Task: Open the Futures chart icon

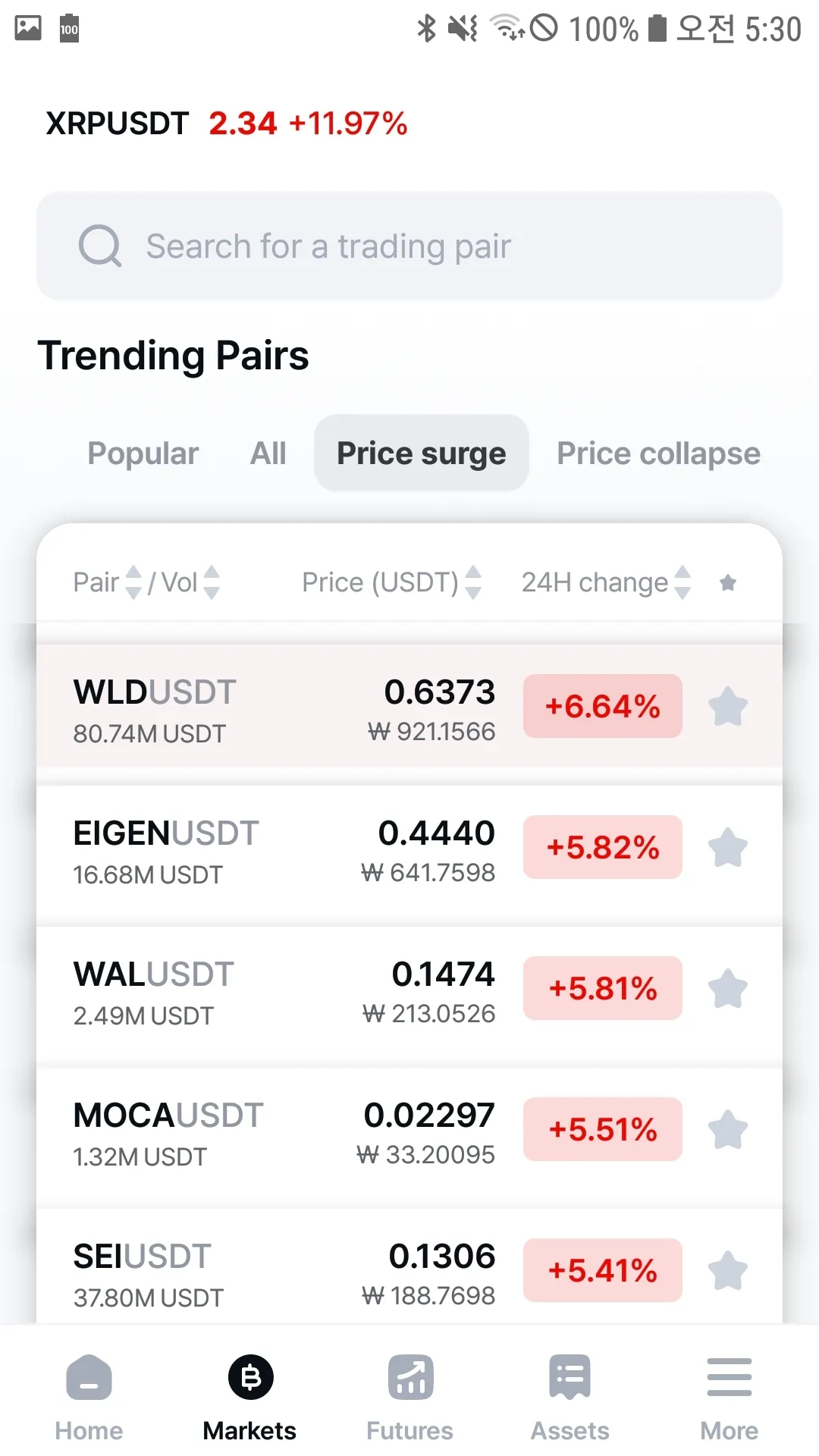Action: coord(410,1377)
